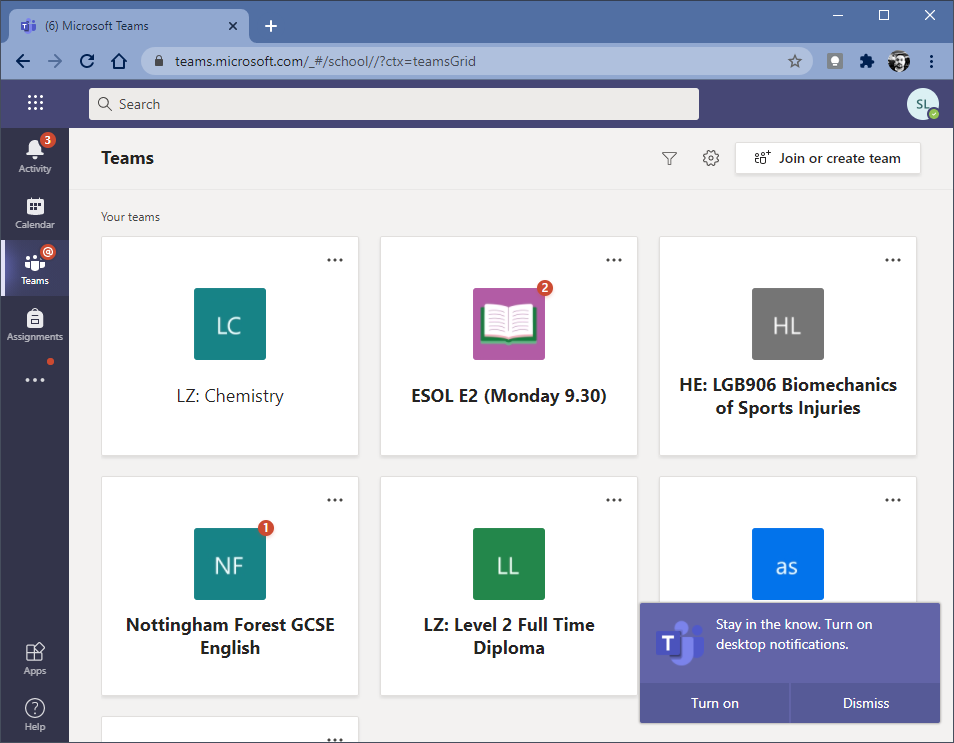Viewport: 954px width, 743px height.
Task: Open Assignments from the sidebar
Action: (x=35, y=324)
